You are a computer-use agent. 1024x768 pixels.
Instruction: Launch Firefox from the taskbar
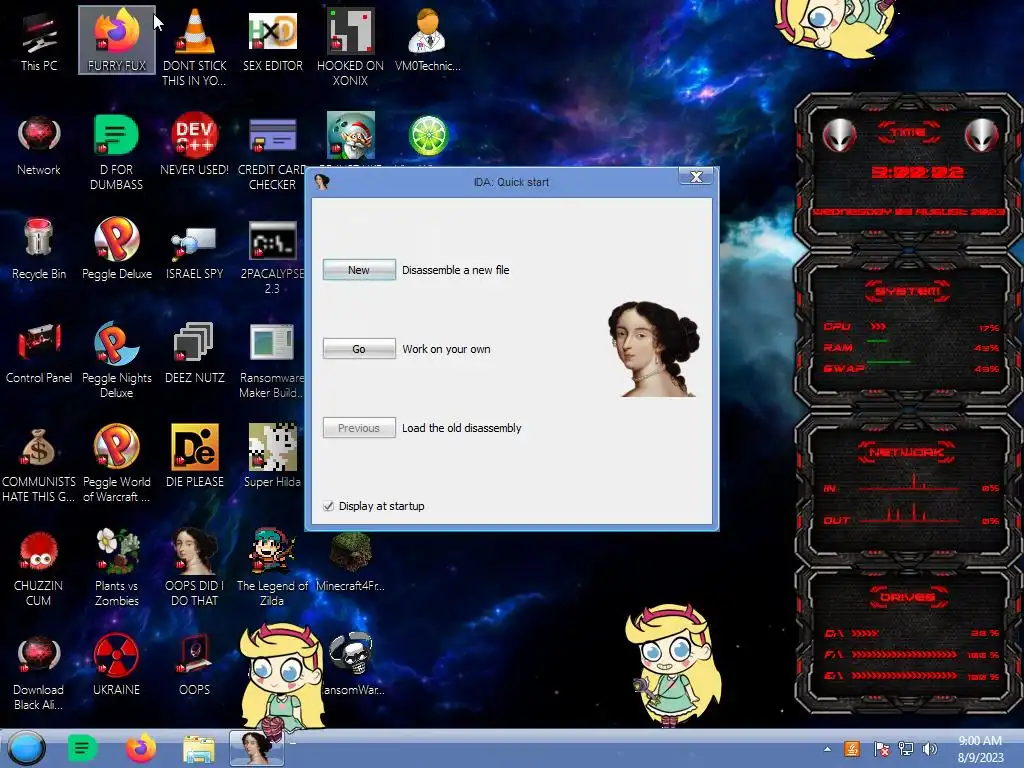141,748
